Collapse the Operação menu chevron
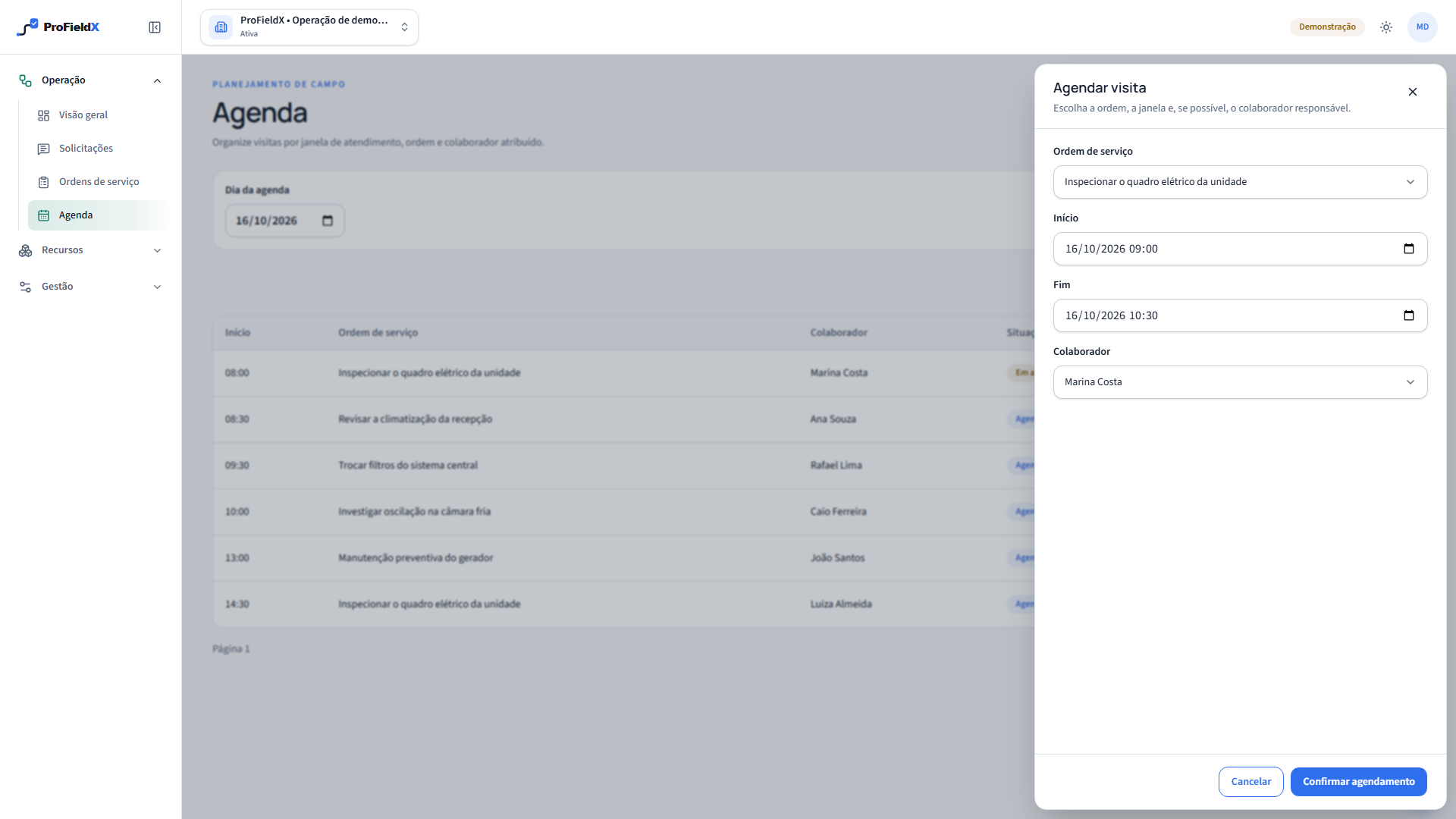Screen dimensions: 1456x819 coord(157,80)
